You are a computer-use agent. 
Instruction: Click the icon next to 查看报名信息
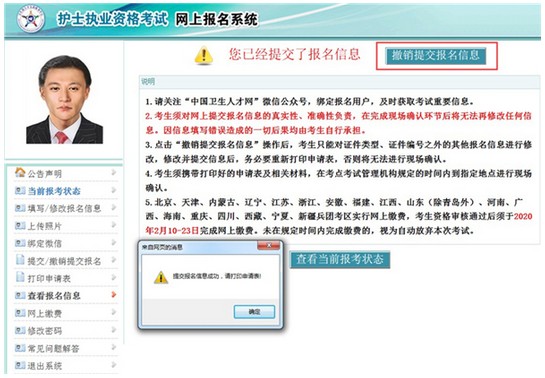(20, 295)
